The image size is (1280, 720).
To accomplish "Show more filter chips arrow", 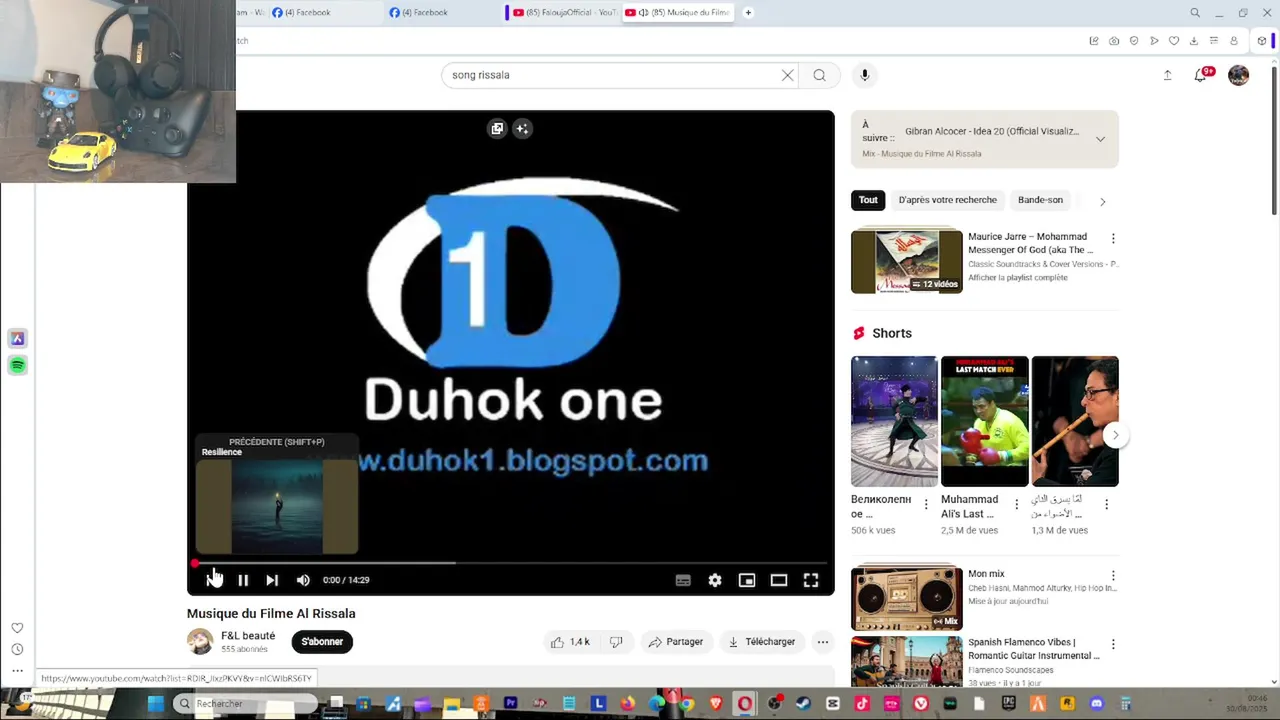I will click(x=1102, y=201).
